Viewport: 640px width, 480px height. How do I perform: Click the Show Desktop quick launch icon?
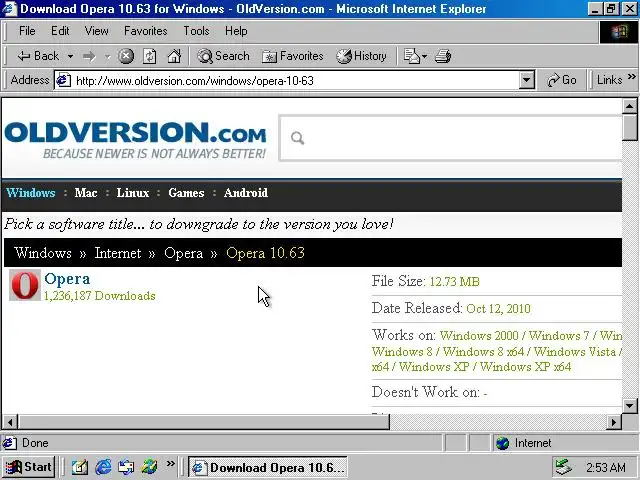click(x=80, y=467)
